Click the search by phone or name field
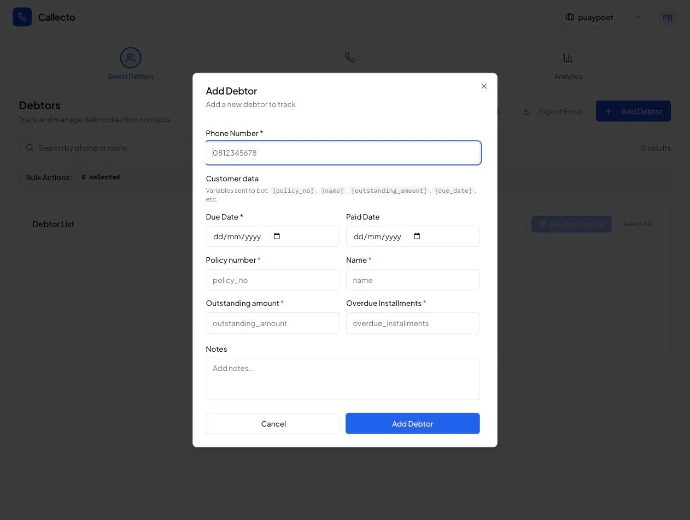Screen dimensions: 690x520 click(106, 148)
